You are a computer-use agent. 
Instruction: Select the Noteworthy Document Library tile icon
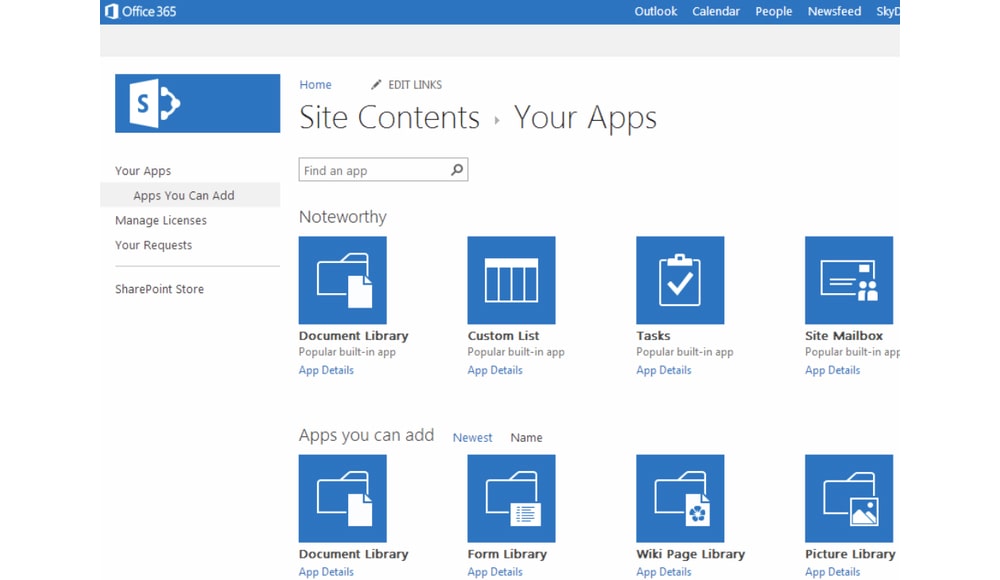342,280
